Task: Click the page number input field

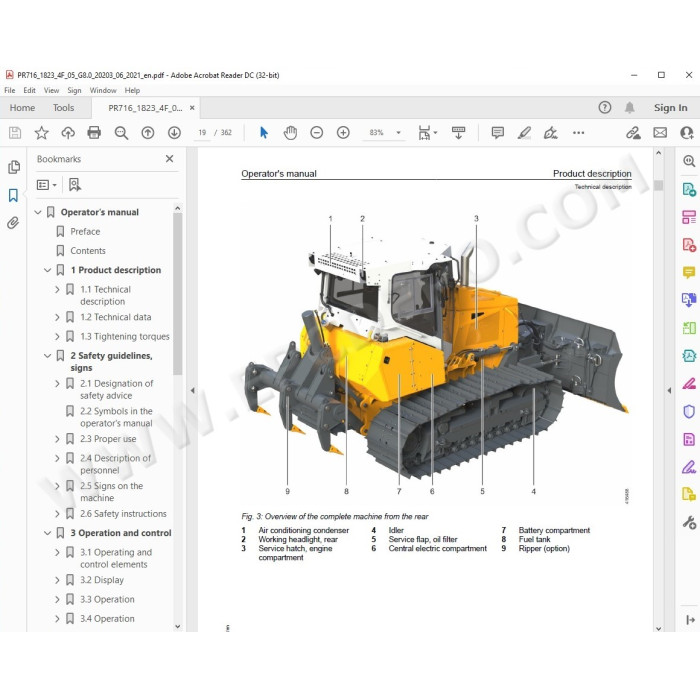Action: tap(202, 133)
